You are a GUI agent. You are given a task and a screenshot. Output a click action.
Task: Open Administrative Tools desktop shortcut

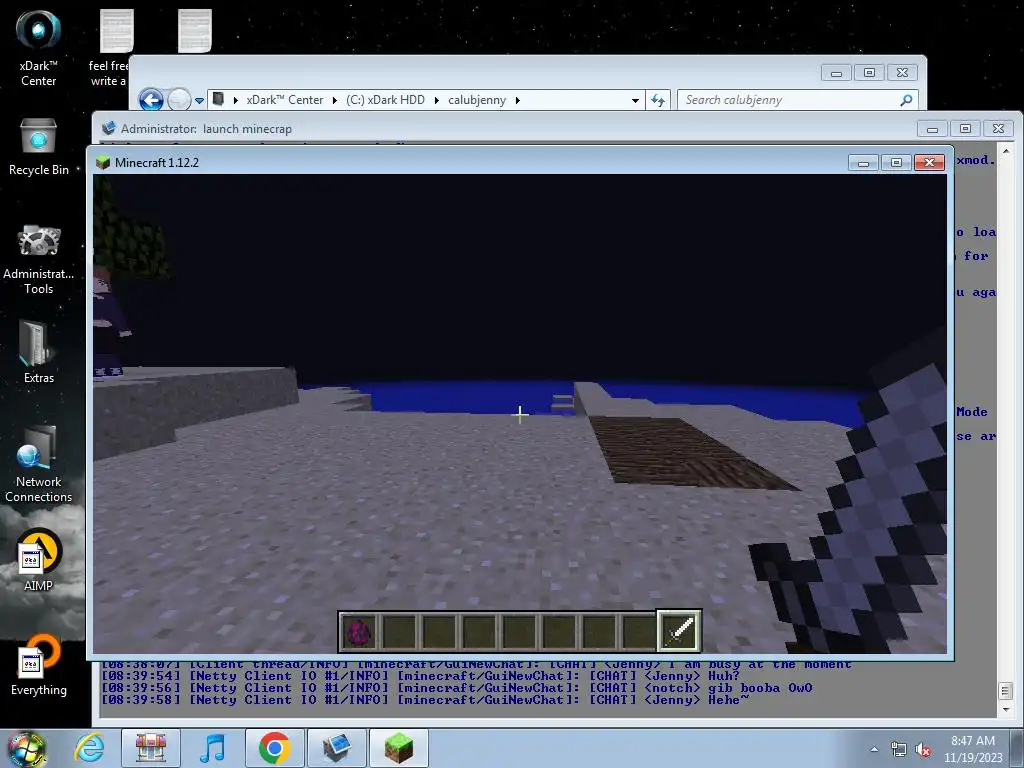(x=39, y=259)
